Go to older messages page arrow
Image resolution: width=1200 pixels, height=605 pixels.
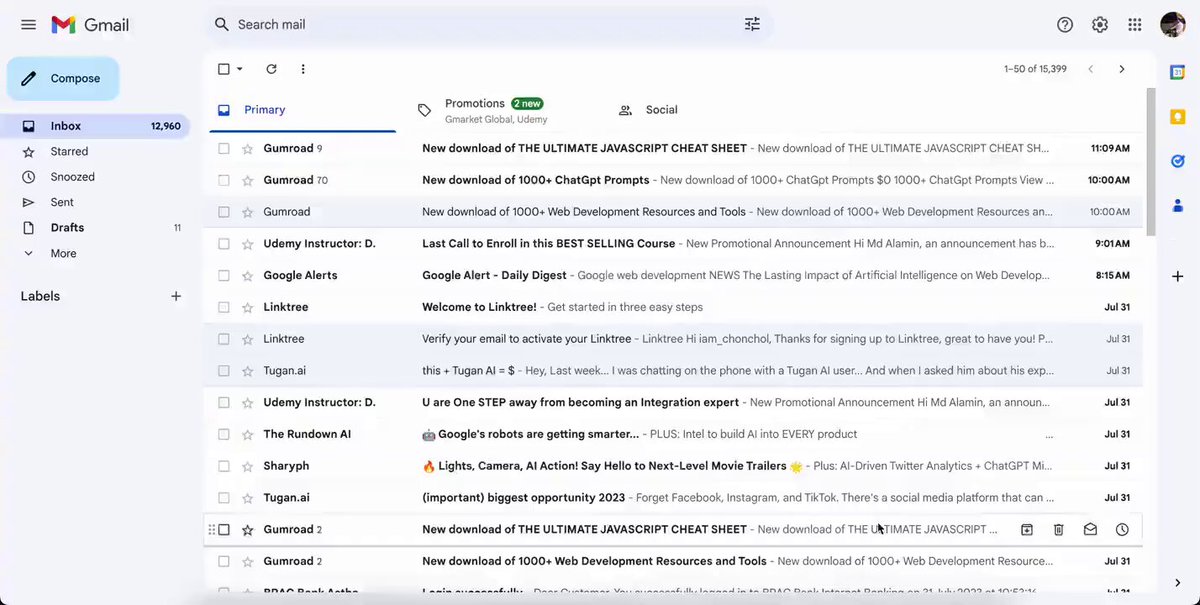pos(1122,69)
